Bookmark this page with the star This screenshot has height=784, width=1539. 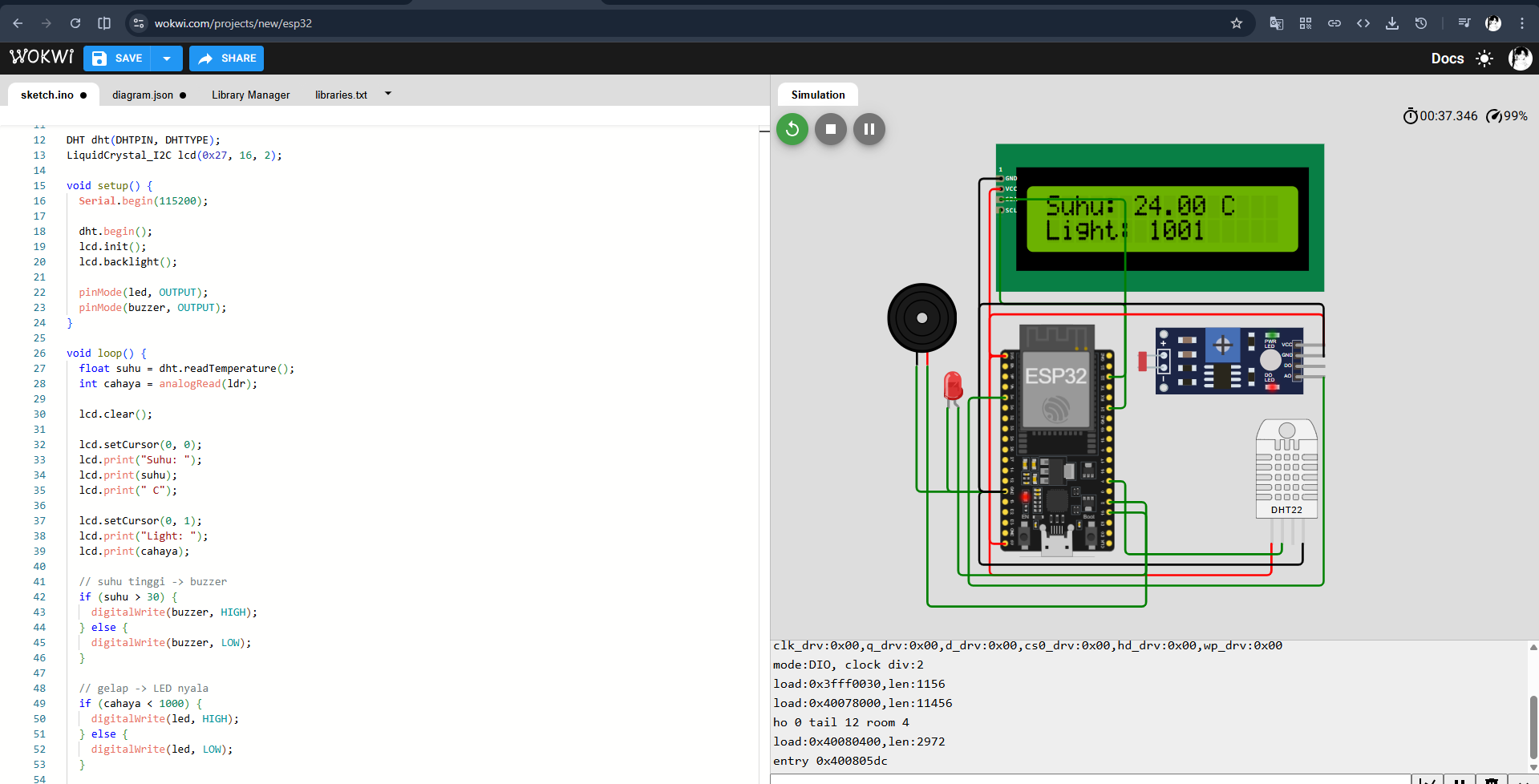pyautogui.click(x=1237, y=23)
